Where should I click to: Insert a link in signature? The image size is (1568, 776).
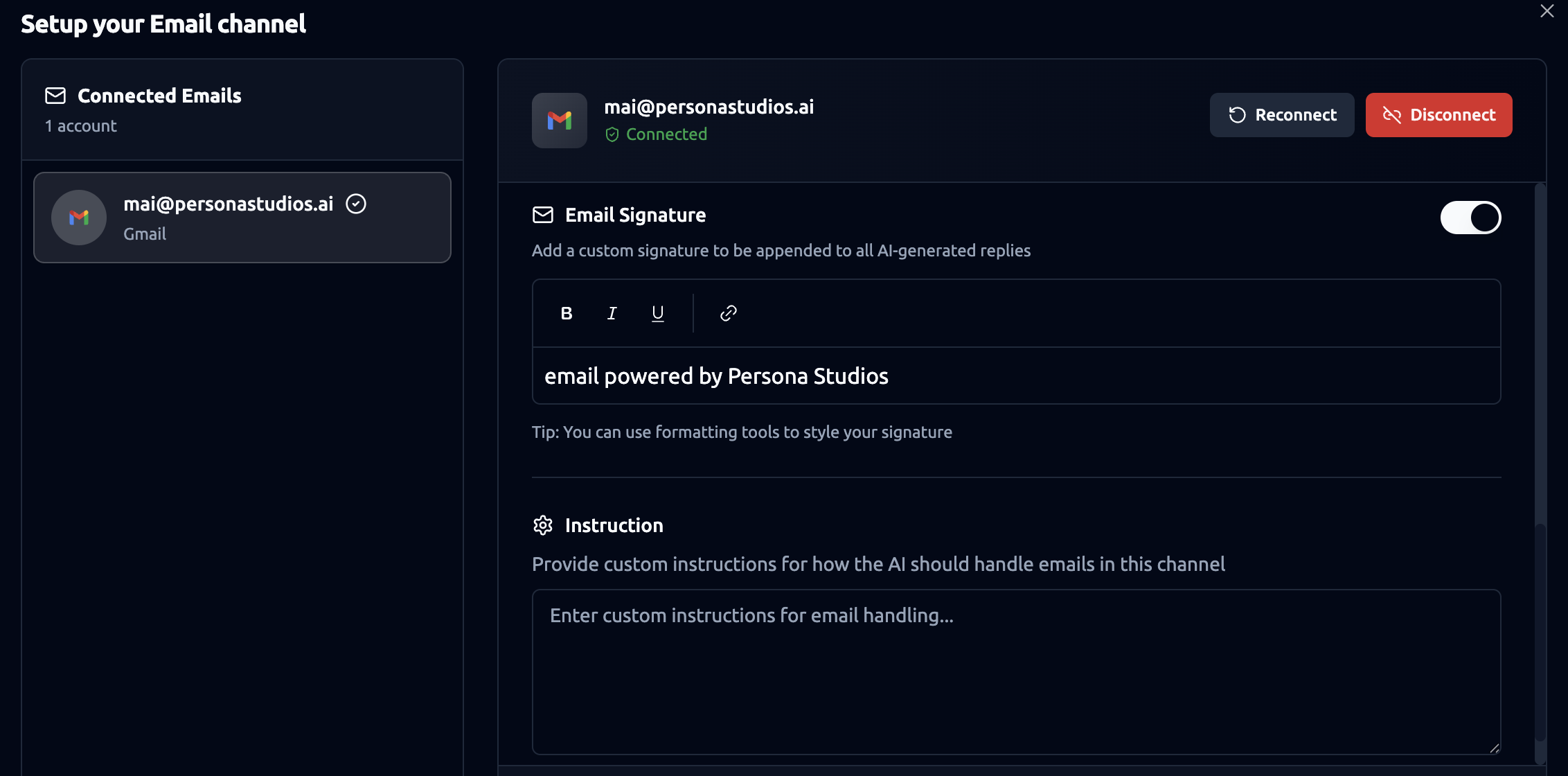pos(728,313)
